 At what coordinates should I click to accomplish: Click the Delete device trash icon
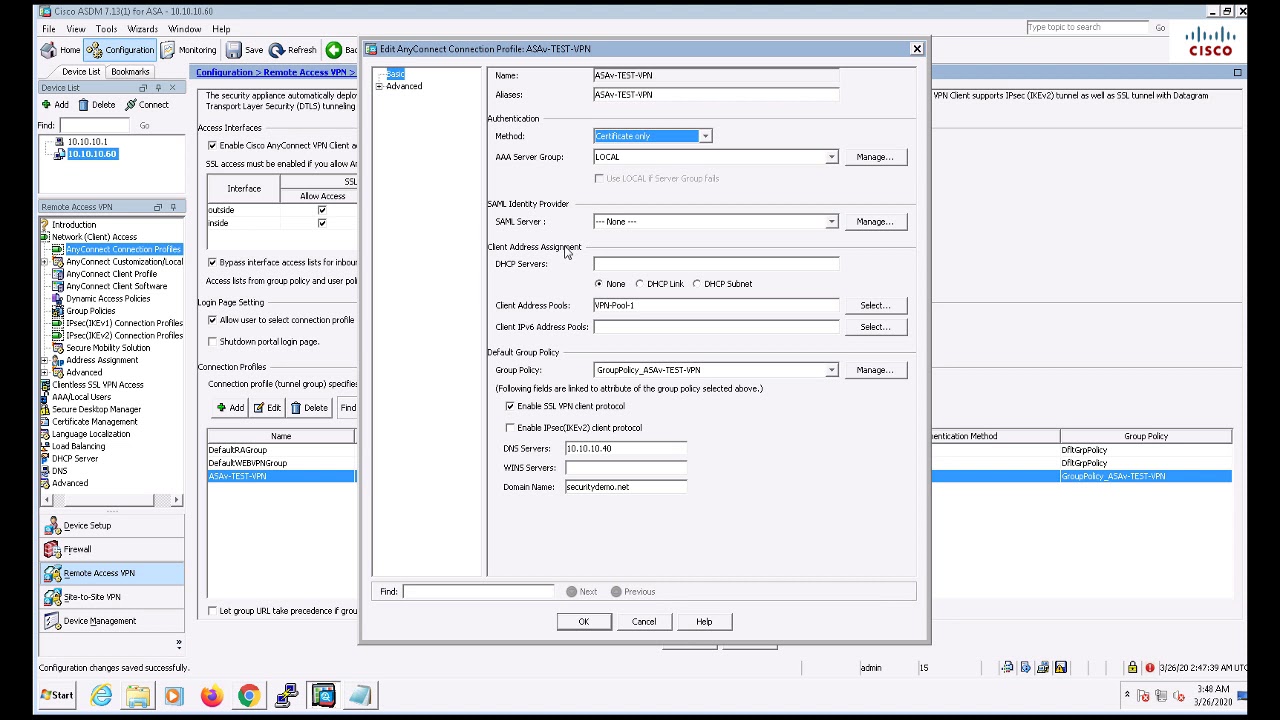coord(84,105)
